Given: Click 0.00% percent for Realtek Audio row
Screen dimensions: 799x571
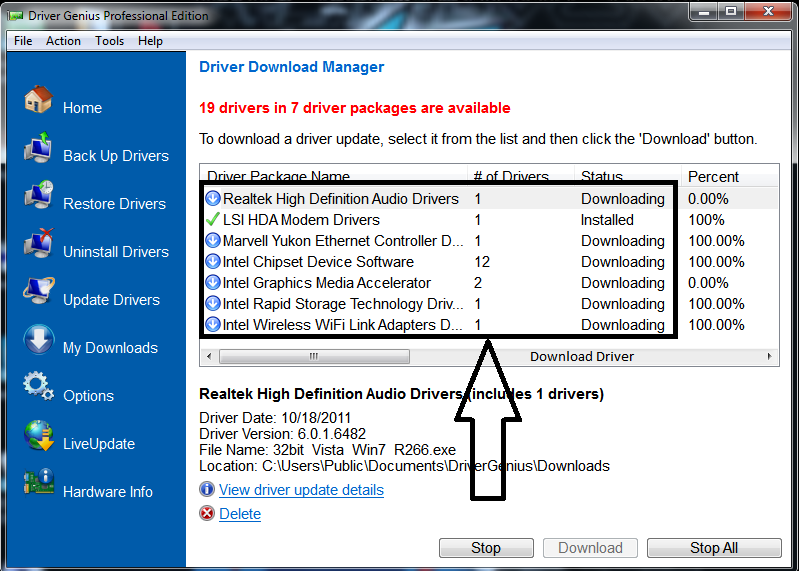Looking at the screenshot, I should 708,199.
